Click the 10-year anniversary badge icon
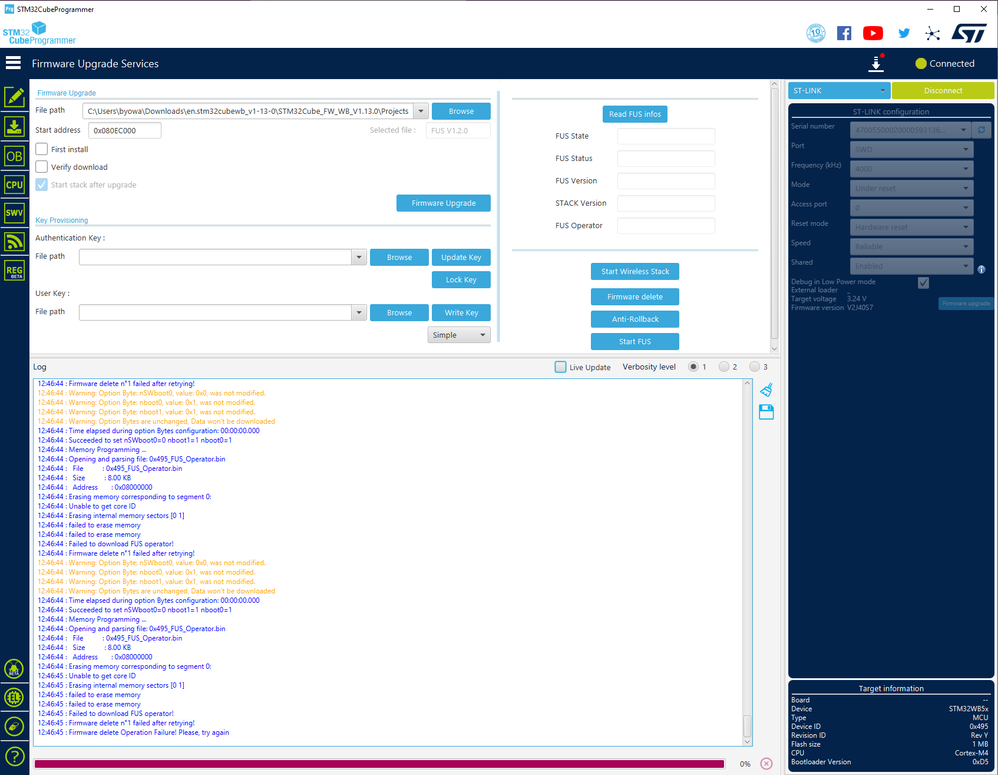 click(x=815, y=33)
